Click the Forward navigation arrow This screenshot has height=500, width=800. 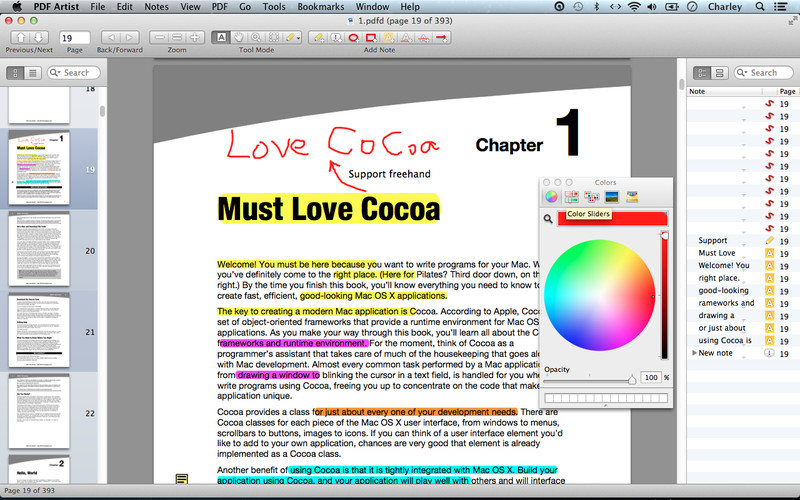[x=130, y=37]
